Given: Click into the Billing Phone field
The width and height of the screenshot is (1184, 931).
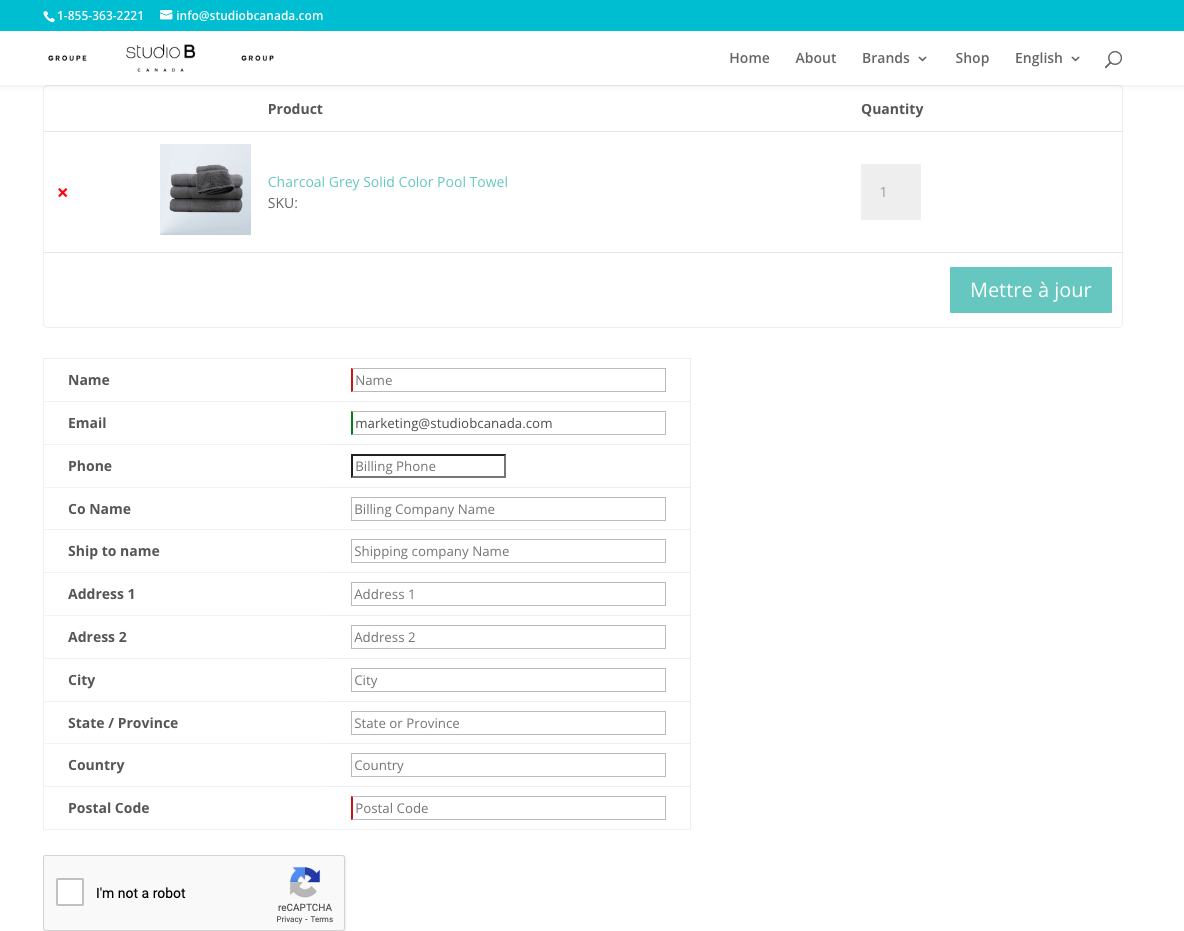Looking at the screenshot, I should [428, 466].
